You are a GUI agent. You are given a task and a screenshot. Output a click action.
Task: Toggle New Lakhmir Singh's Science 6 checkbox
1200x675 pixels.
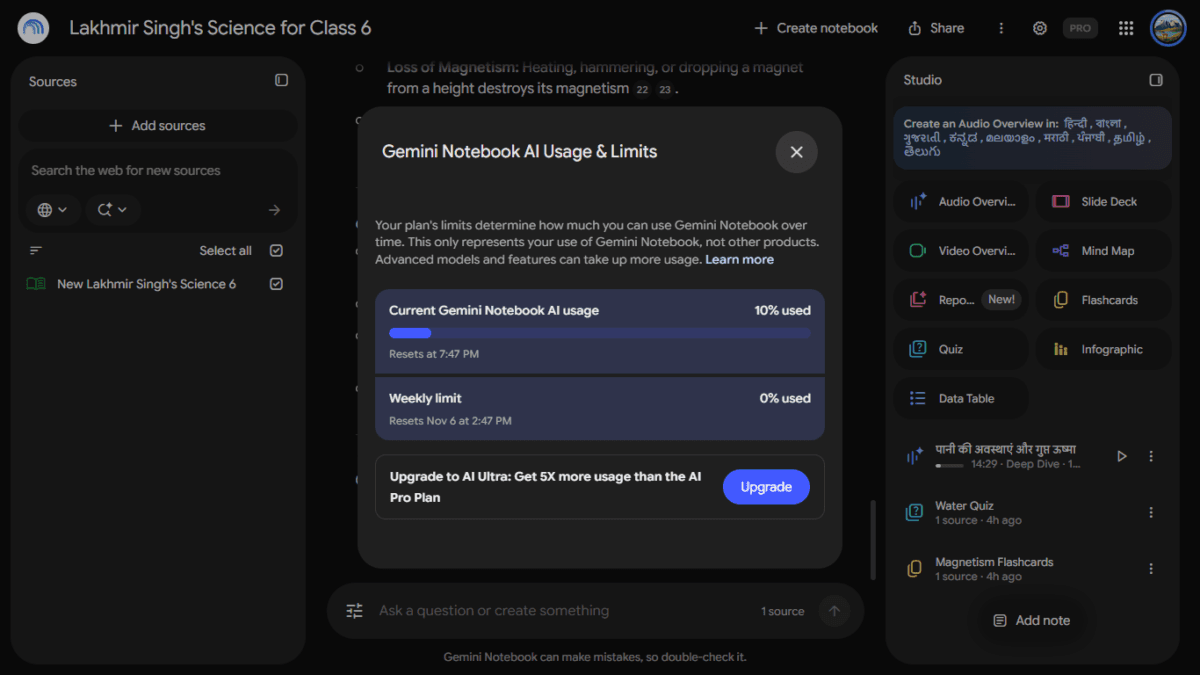[277, 284]
